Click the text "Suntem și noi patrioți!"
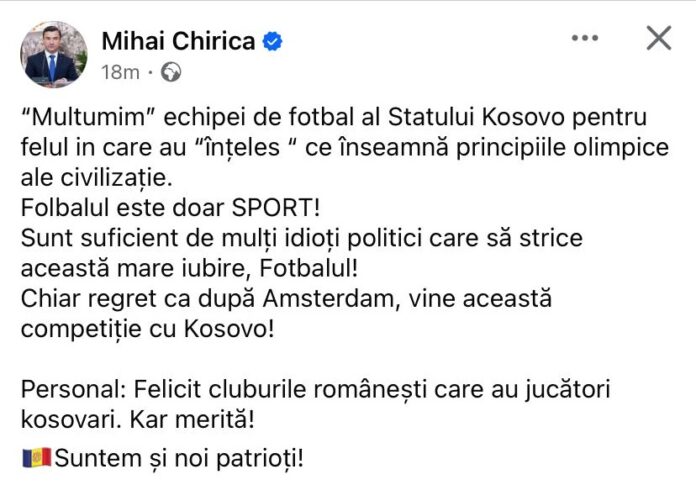This screenshot has width=696, height=485. click(x=179, y=458)
